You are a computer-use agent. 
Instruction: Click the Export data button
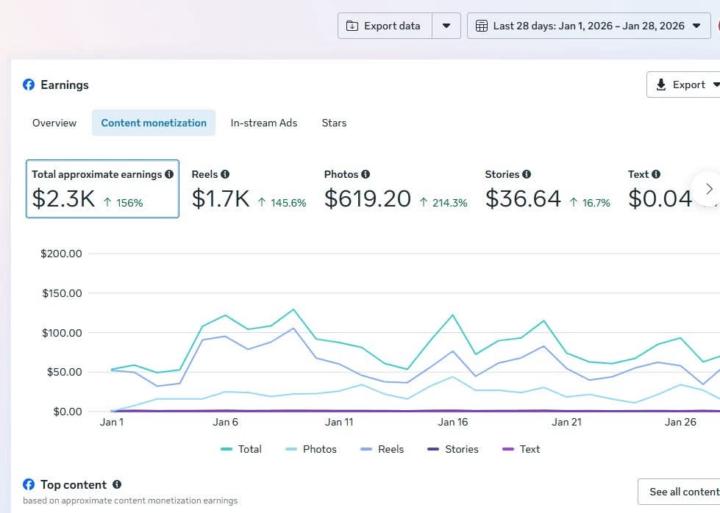coord(383,26)
